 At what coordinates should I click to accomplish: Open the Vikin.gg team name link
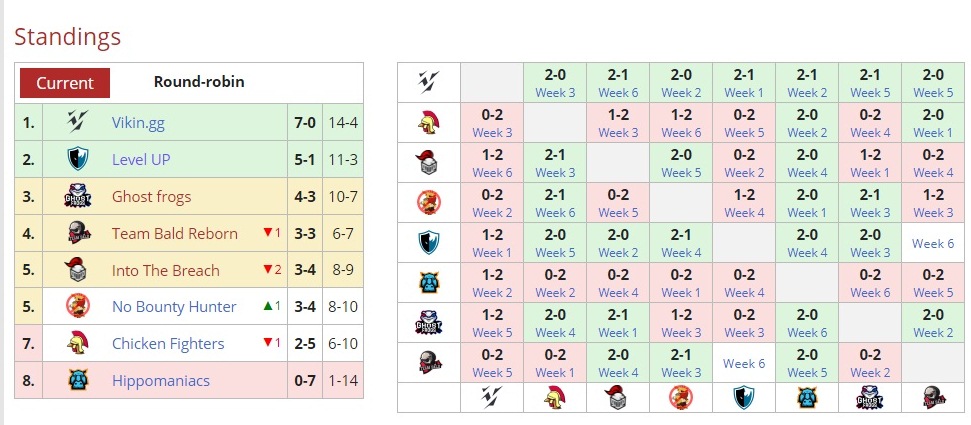coord(138,123)
